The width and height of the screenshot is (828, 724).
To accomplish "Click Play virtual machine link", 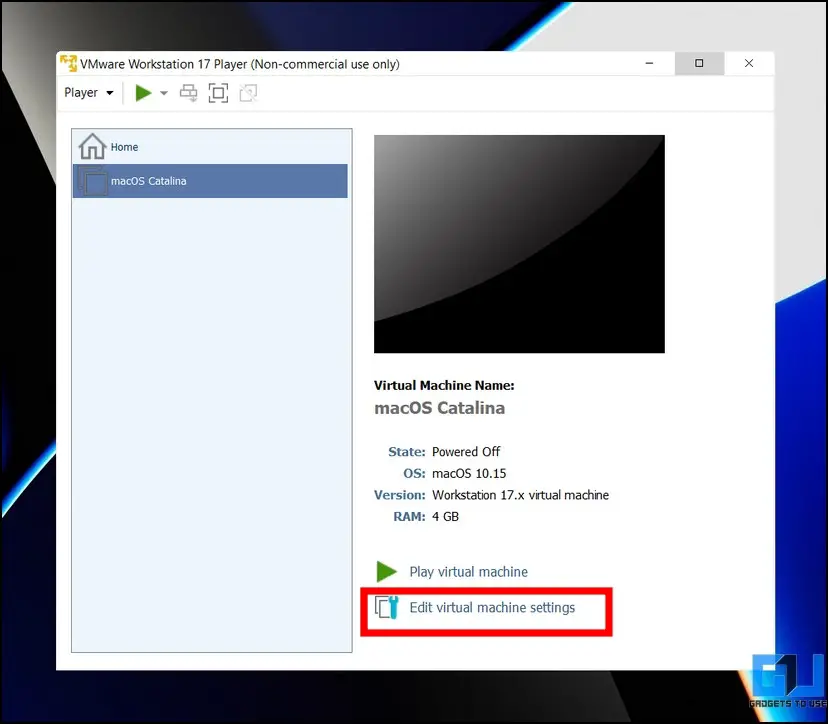I will click(x=468, y=572).
